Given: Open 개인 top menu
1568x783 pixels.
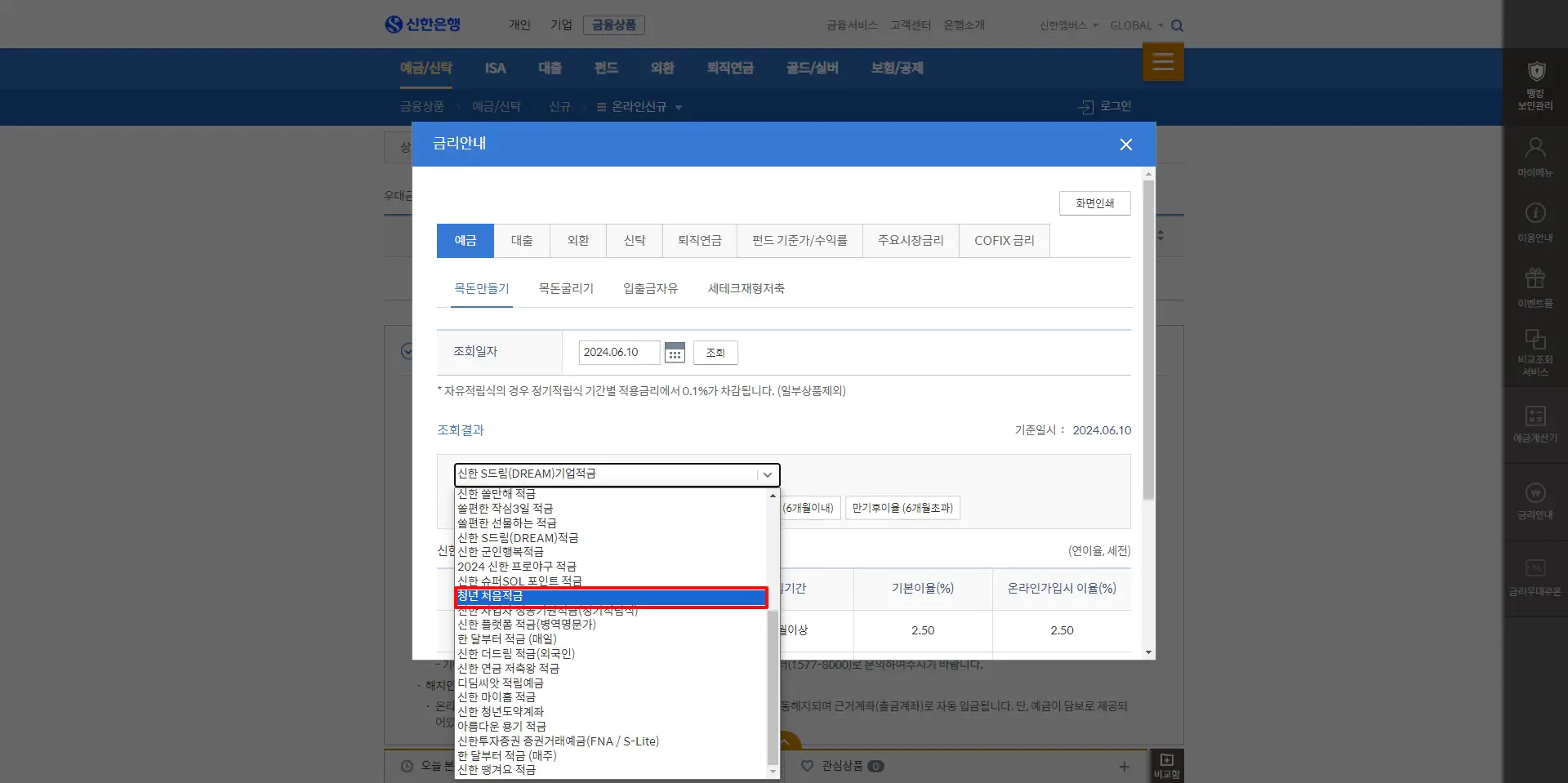Looking at the screenshot, I should [x=519, y=25].
